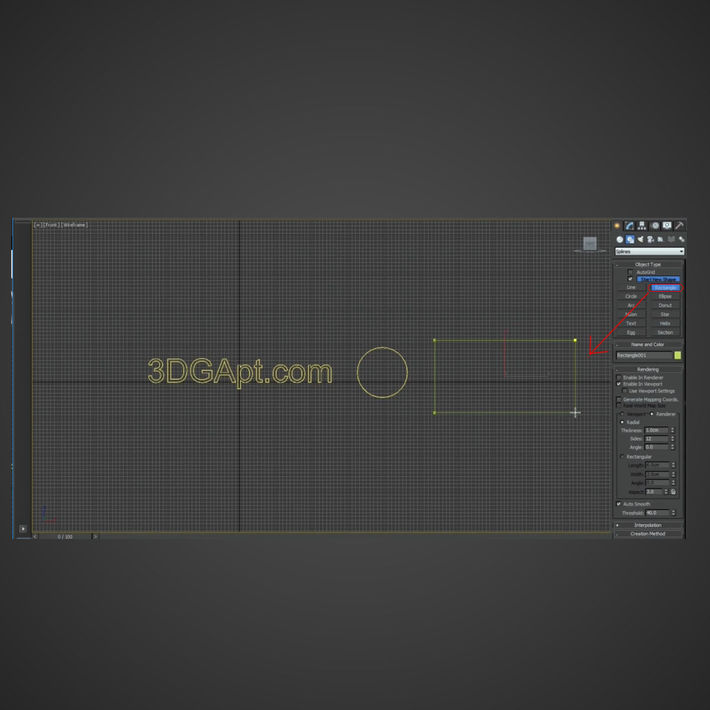Click the Rectangle spline button
This screenshot has width=710, height=710.
click(x=665, y=288)
